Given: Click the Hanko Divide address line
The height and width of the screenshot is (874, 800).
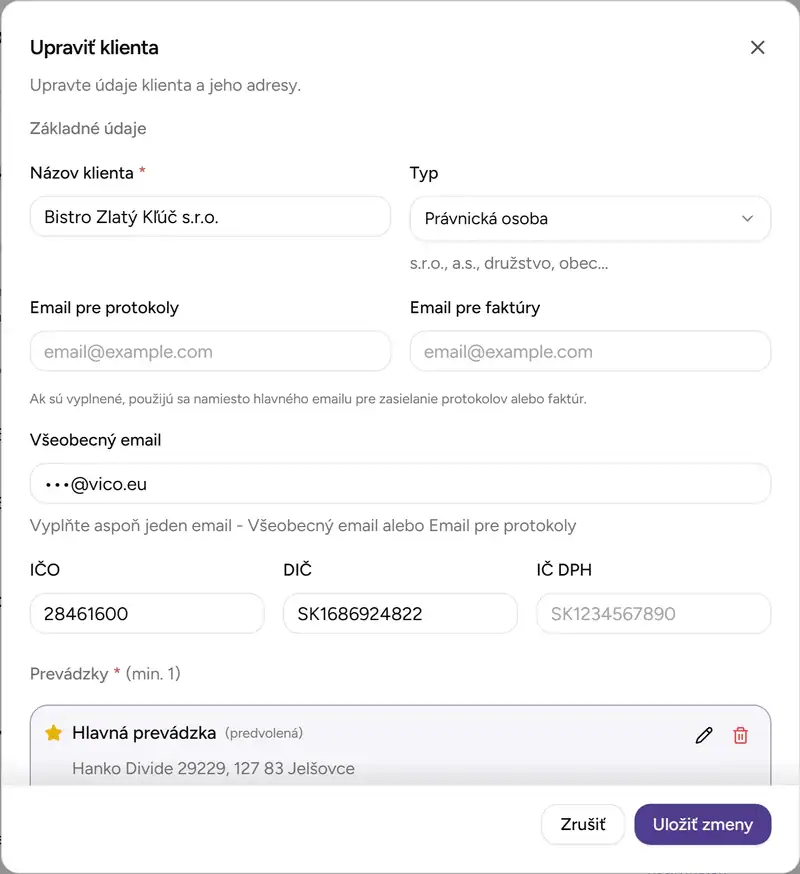Looking at the screenshot, I should [x=213, y=769].
